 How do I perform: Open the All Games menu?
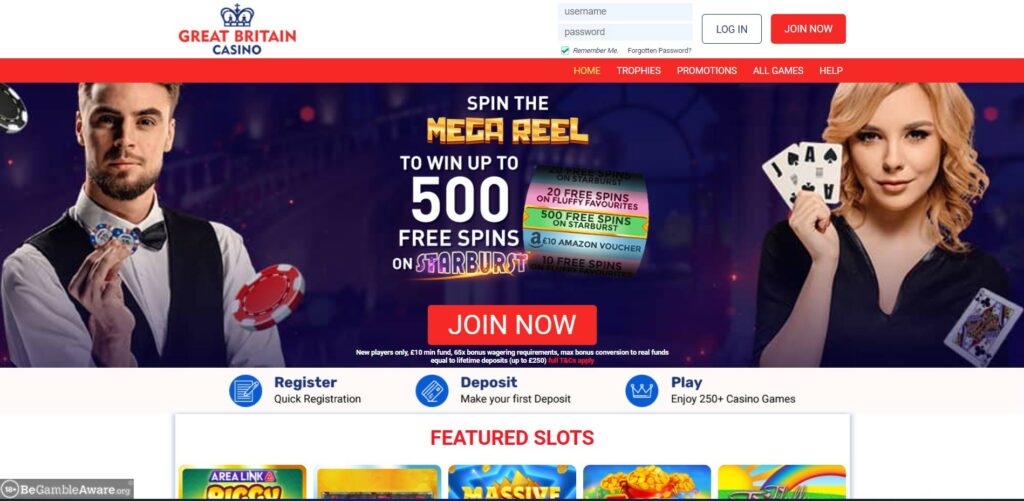click(x=778, y=71)
